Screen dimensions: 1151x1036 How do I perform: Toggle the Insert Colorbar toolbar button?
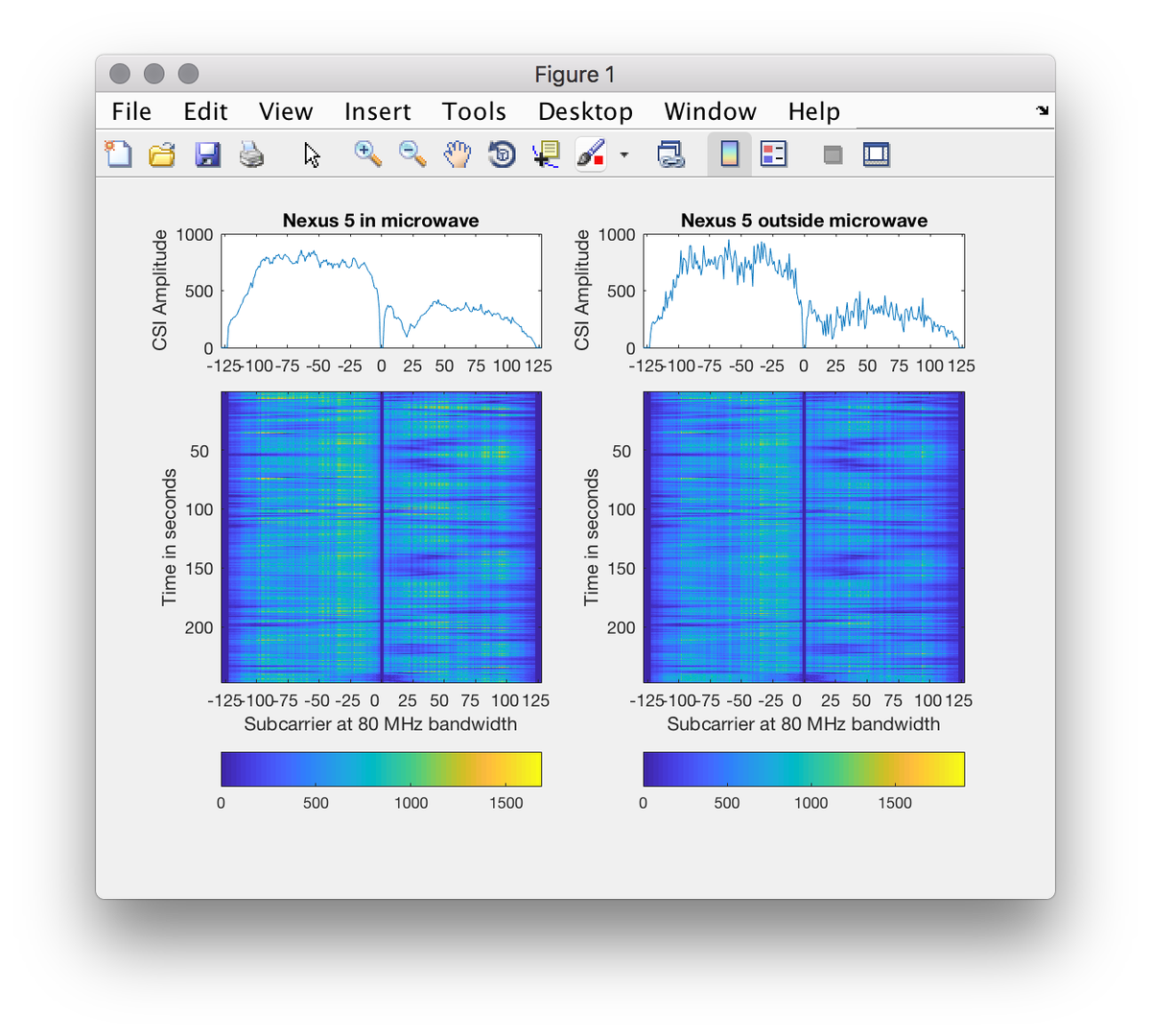[730, 153]
